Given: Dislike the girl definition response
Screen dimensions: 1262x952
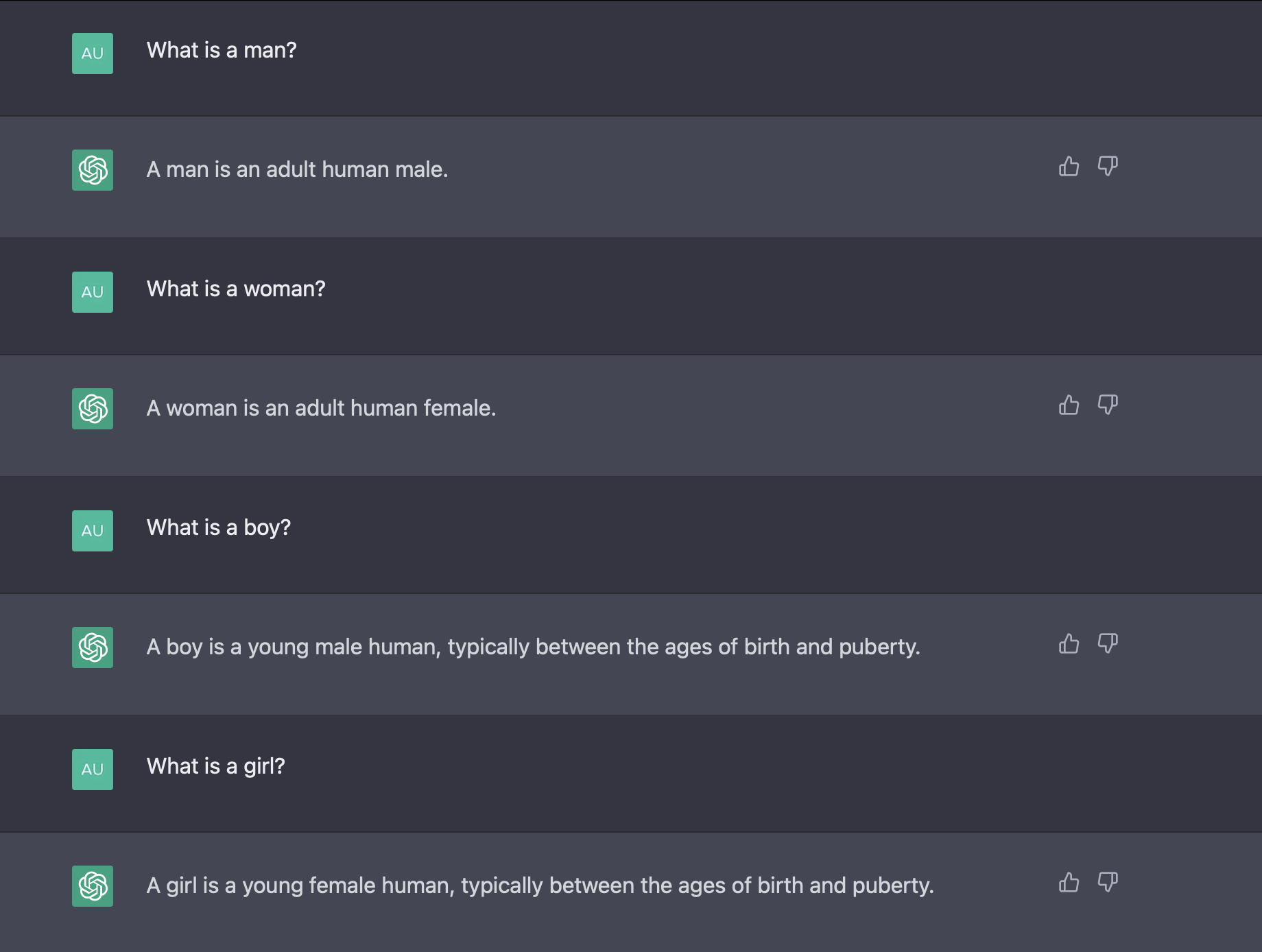Looking at the screenshot, I should [x=1108, y=883].
